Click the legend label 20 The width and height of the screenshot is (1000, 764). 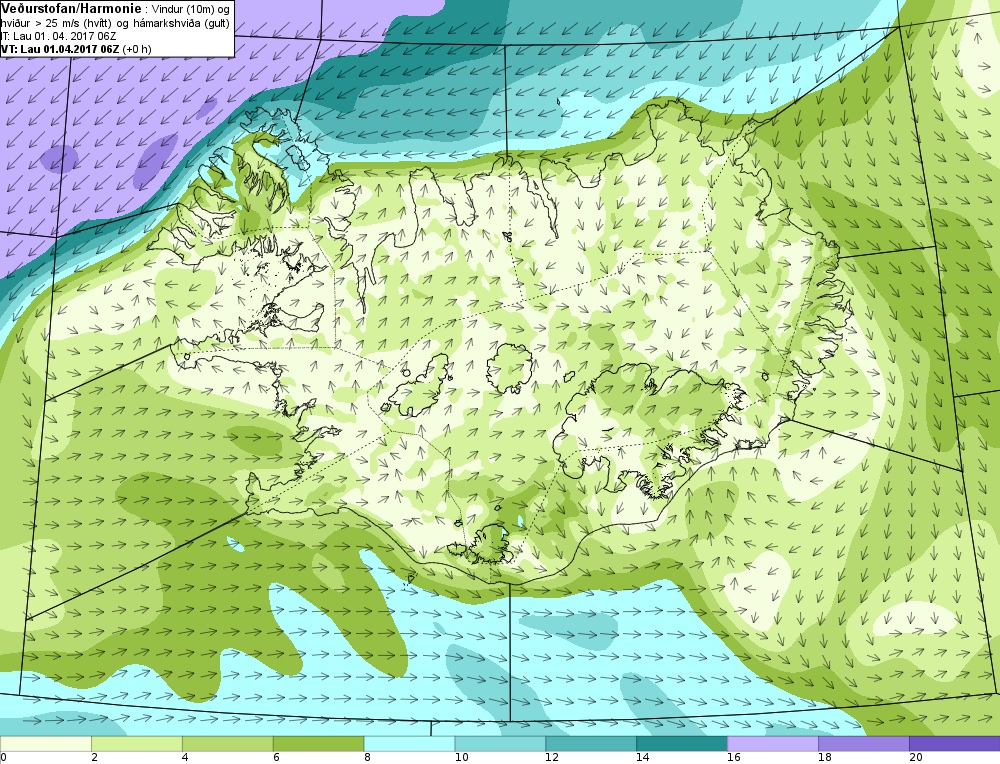pyautogui.click(x=916, y=758)
